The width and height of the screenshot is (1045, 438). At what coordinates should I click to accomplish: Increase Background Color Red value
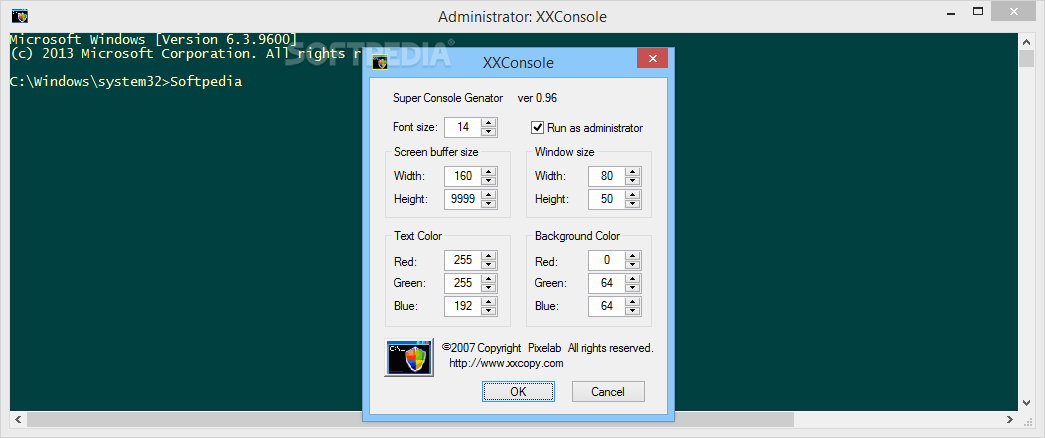click(x=633, y=256)
